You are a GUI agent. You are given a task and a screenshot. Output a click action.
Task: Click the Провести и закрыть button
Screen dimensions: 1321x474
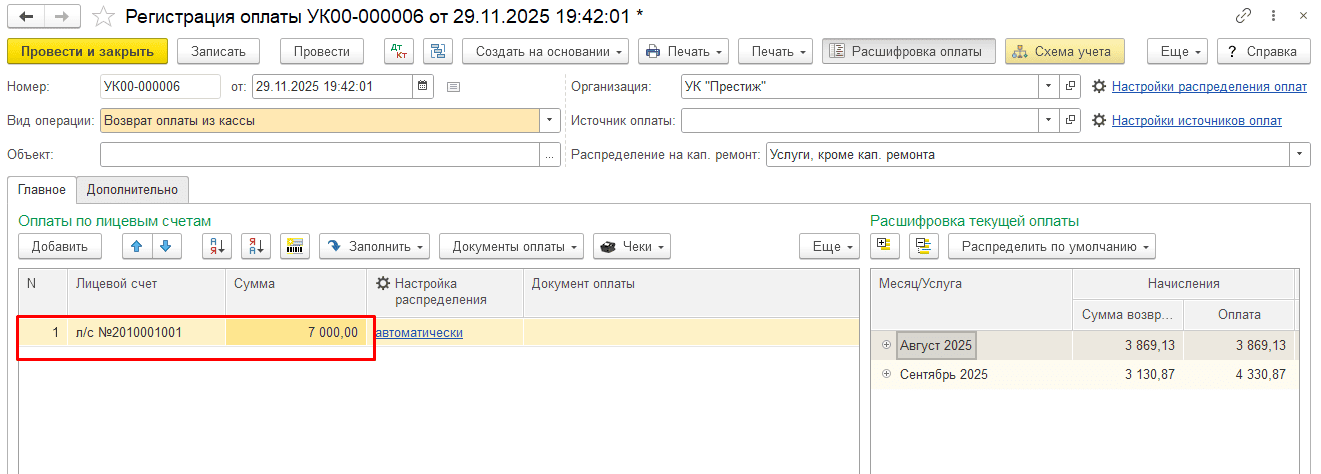[x=87, y=52]
